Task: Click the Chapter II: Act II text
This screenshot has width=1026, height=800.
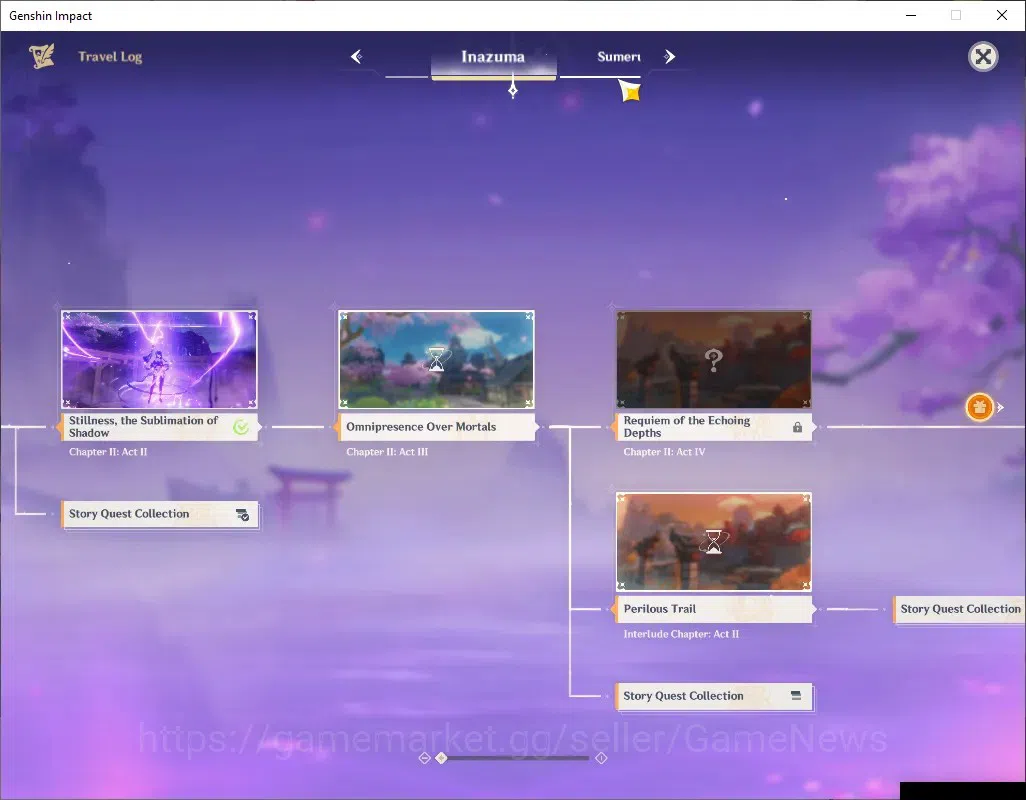Action: [108, 452]
